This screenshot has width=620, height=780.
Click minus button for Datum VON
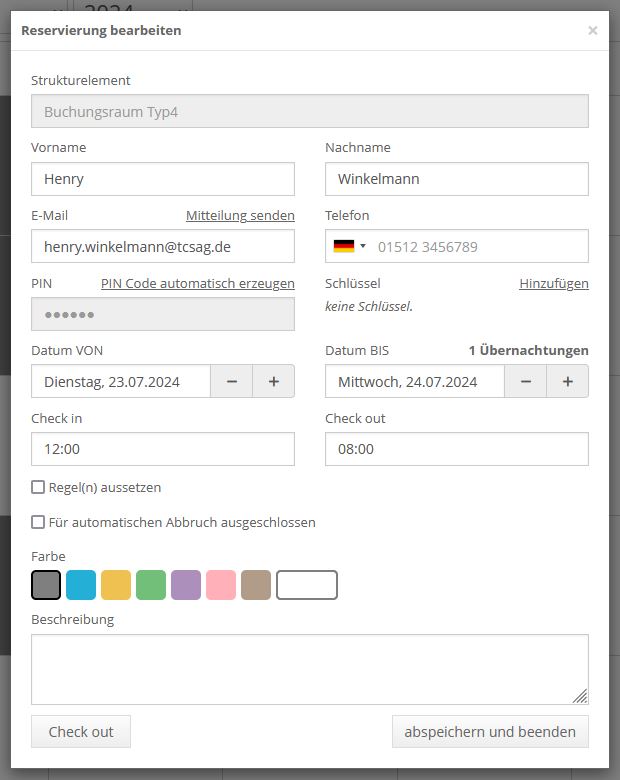tap(232, 381)
